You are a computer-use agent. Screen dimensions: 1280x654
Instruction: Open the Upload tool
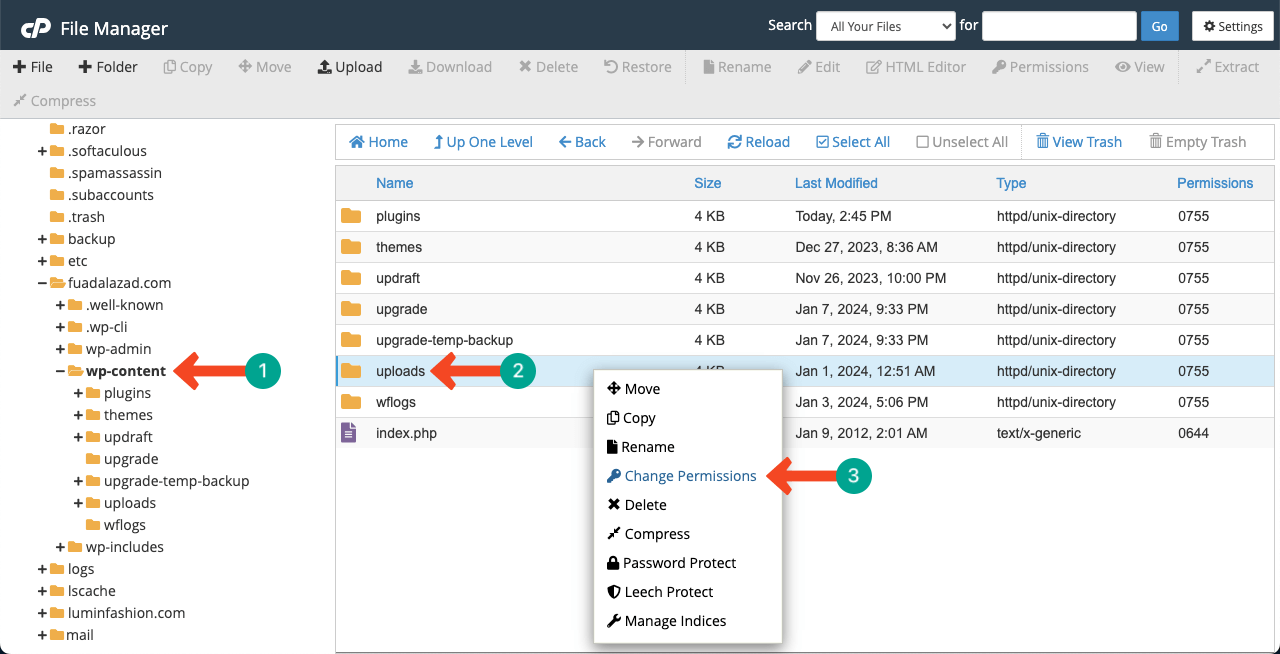pos(350,67)
